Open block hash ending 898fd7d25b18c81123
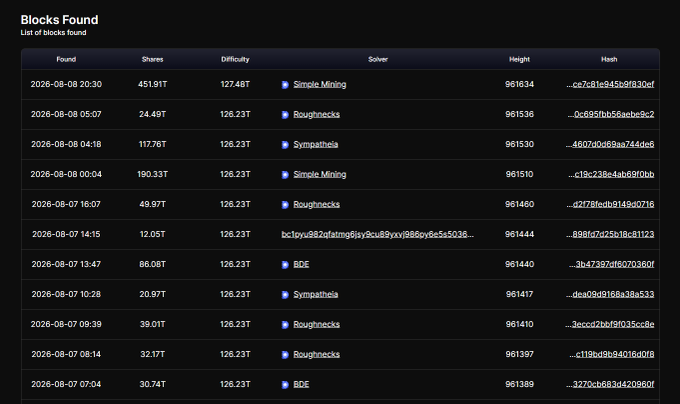Image resolution: width=680 pixels, height=404 pixels. 610,234
